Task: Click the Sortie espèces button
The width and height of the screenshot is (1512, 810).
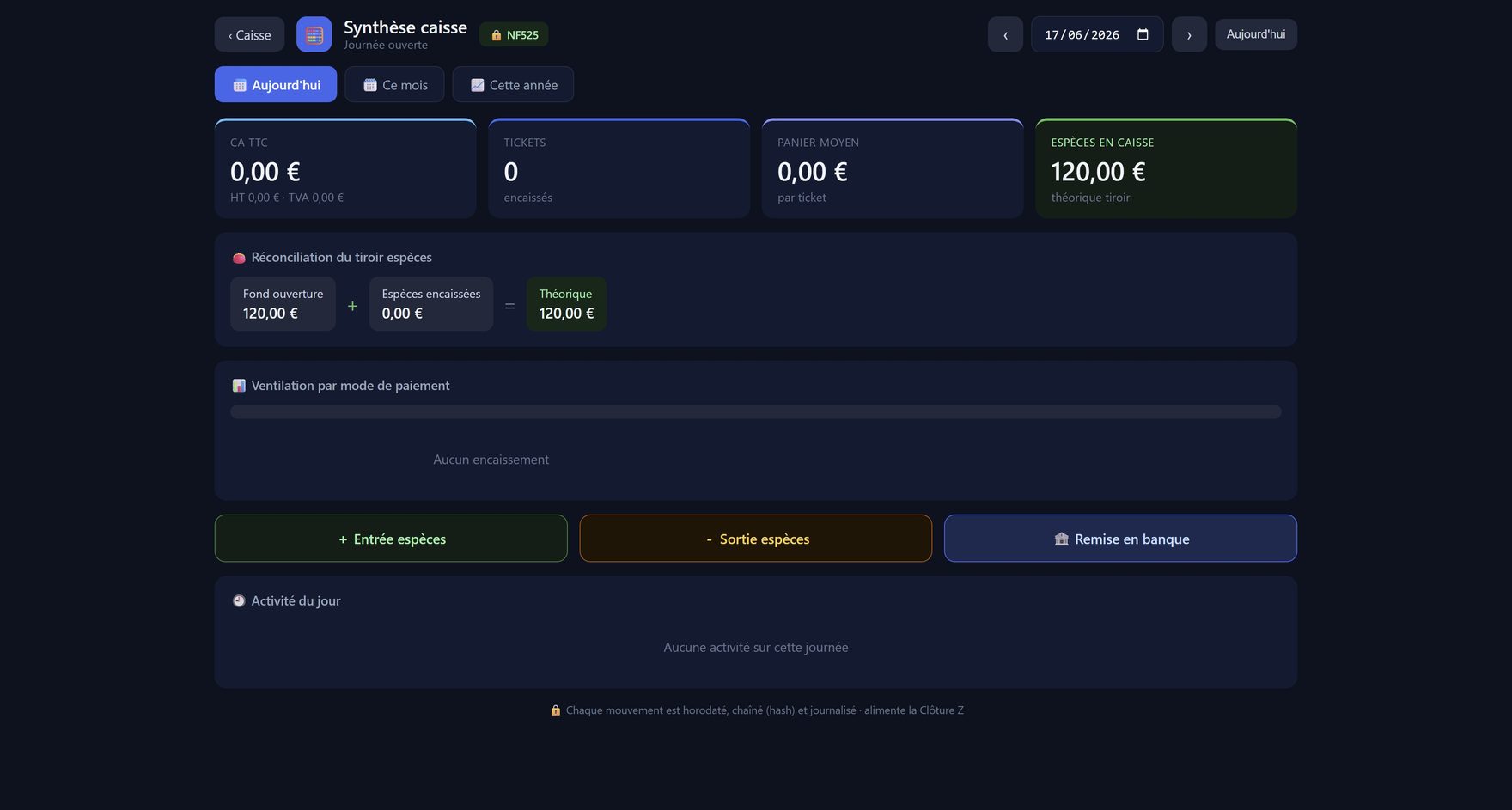Action: click(756, 539)
